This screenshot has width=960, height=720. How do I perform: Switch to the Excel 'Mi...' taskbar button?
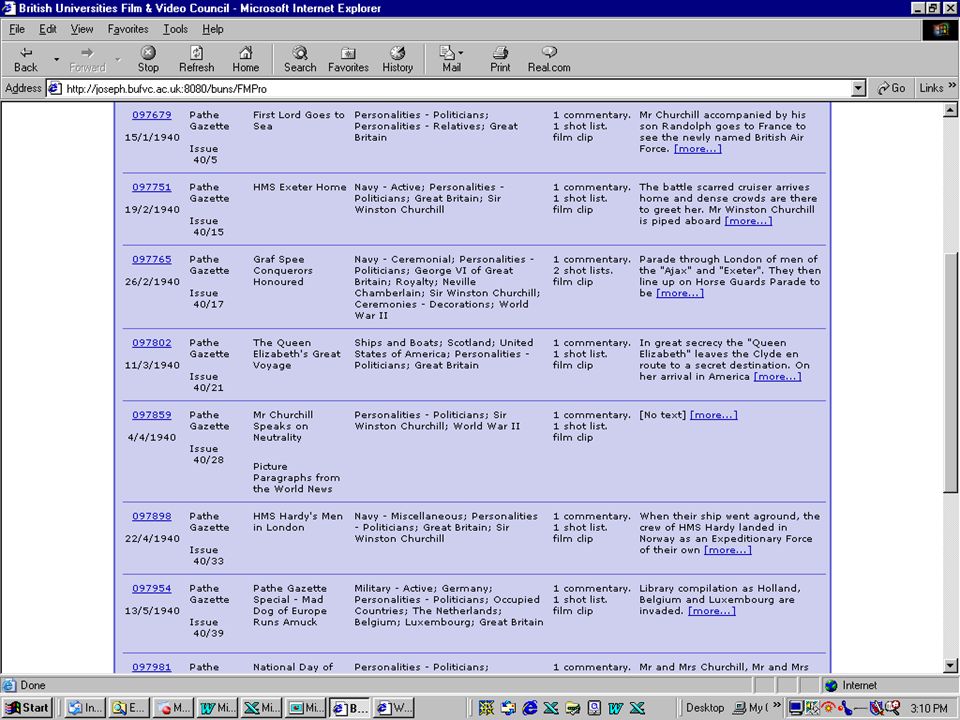pos(261,708)
